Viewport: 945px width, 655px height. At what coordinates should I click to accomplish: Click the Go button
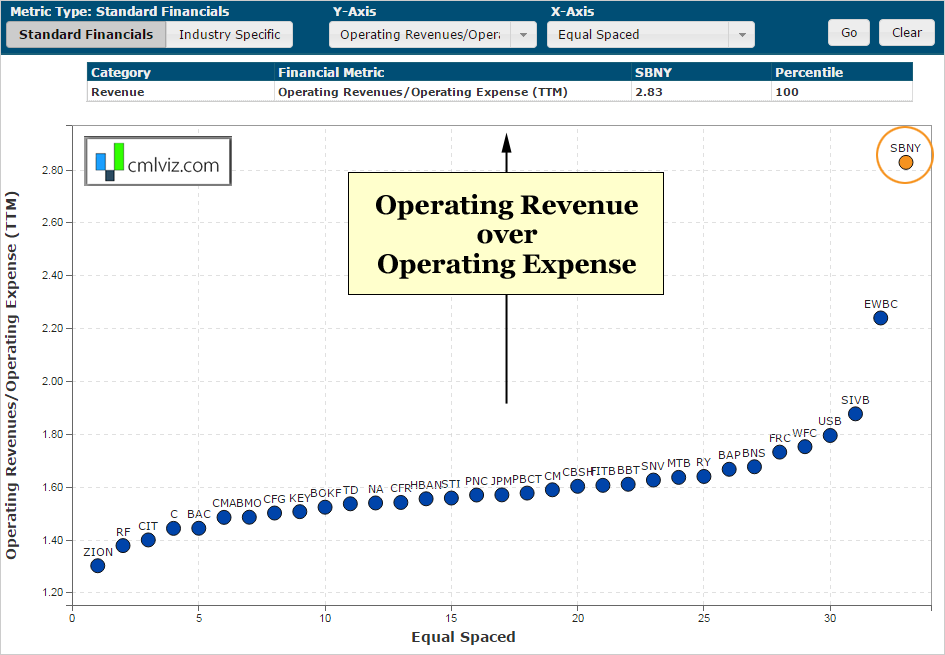[849, 33]
